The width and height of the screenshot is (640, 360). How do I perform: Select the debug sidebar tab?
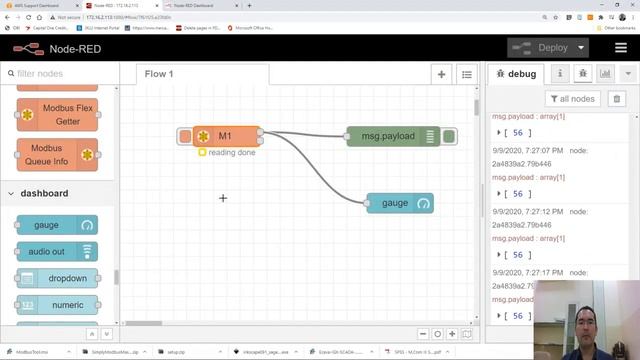click(x=516, y=74)
